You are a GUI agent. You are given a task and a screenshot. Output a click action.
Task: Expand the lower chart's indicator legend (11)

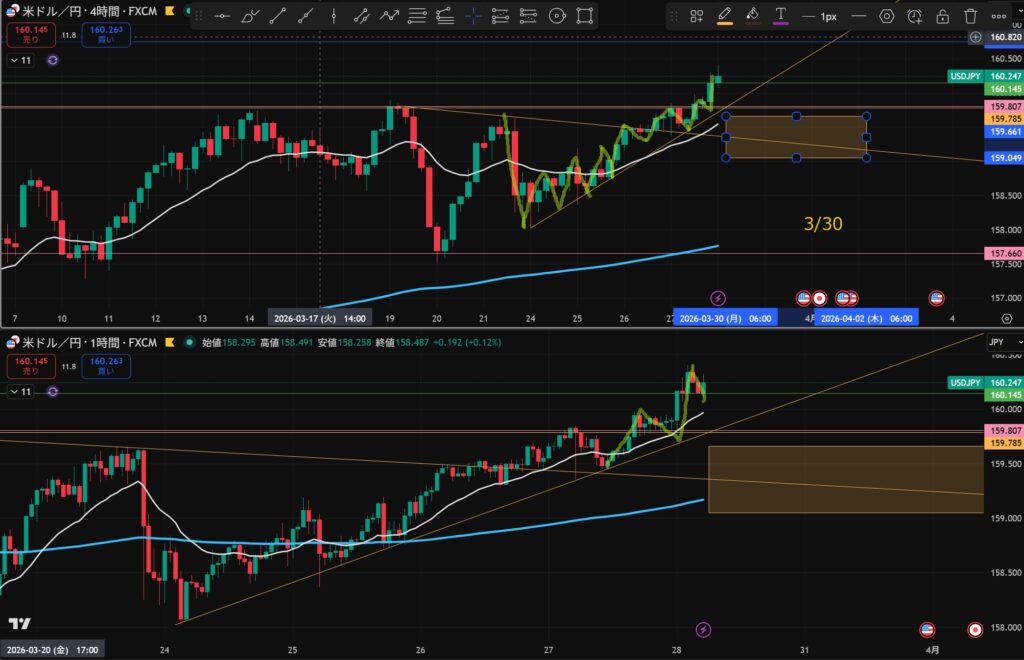coord(20,392)
